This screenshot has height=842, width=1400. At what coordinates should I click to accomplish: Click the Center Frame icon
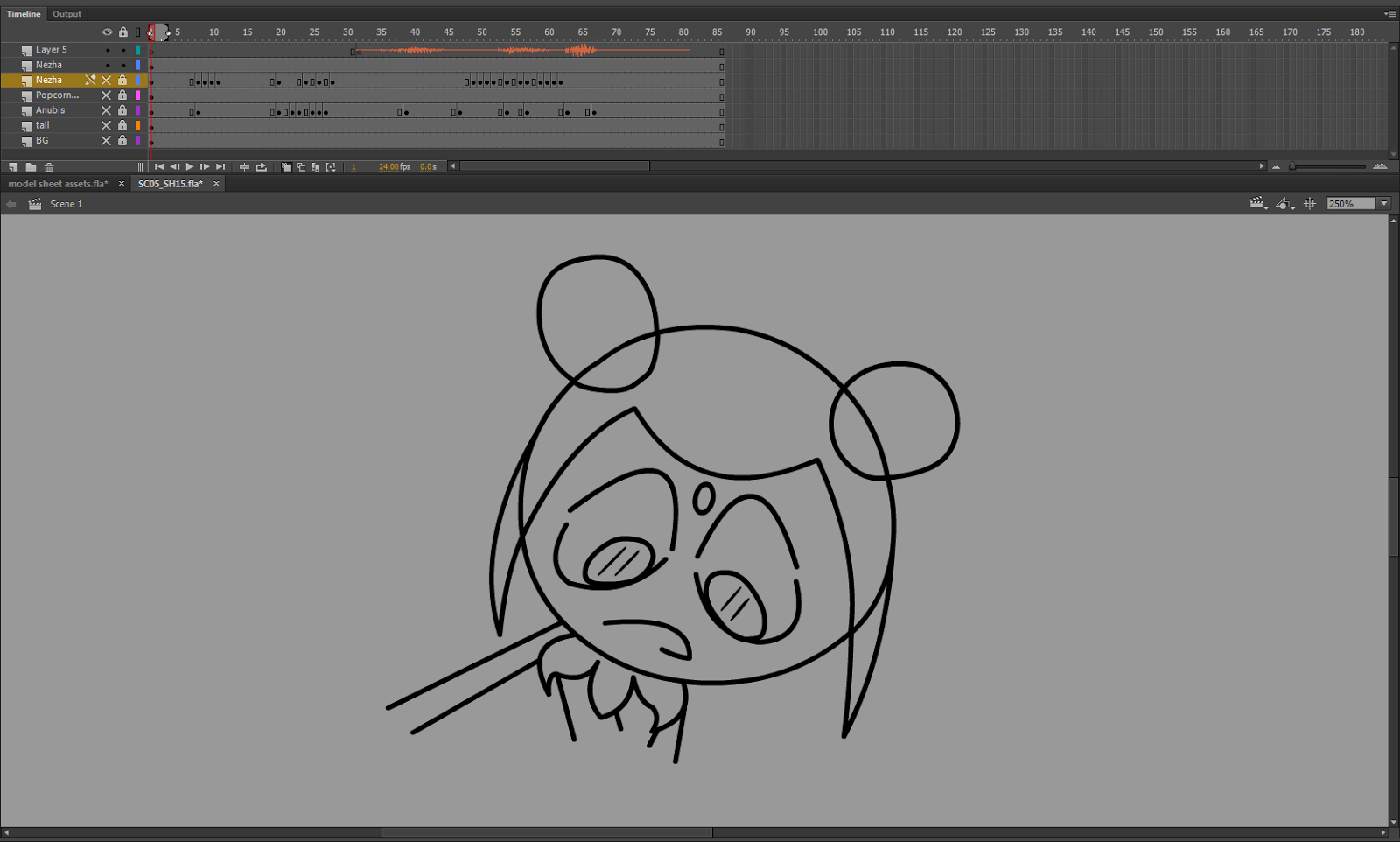[244, 166]
